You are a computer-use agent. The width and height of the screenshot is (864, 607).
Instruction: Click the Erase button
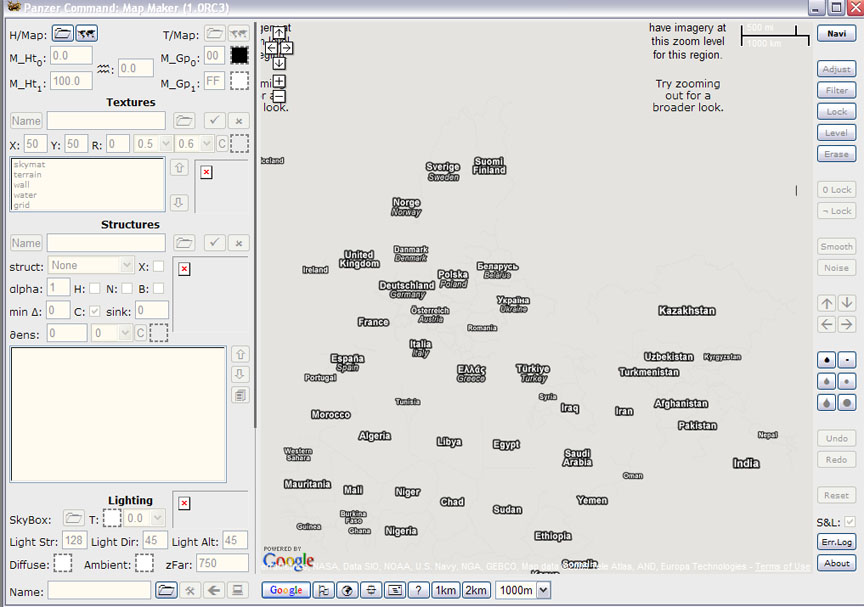click(836, 154)
